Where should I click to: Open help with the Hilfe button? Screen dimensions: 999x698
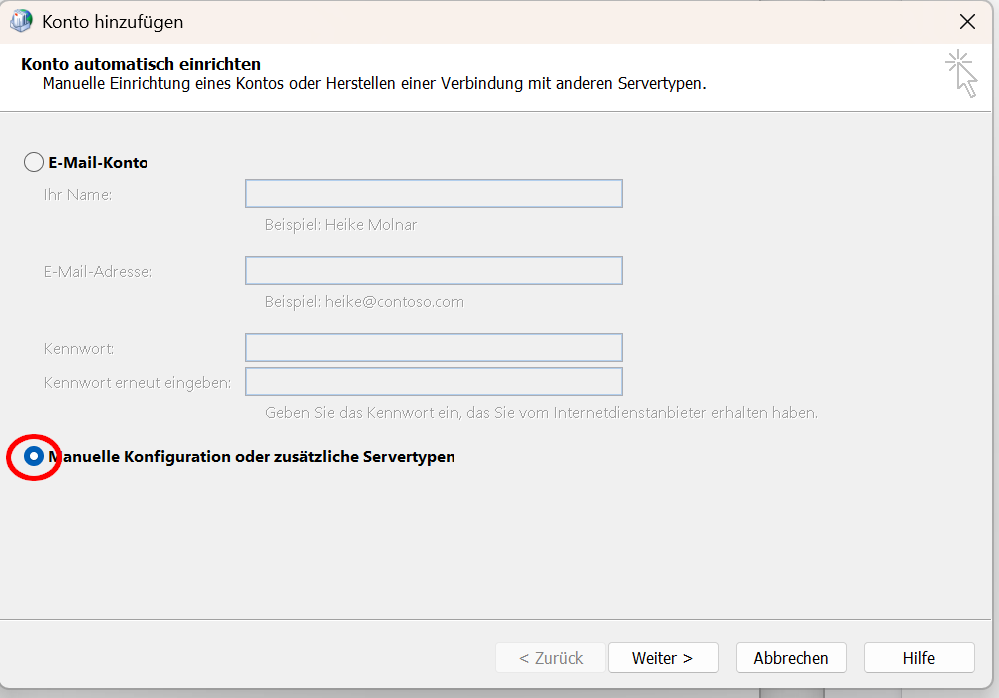tap(918, 657)
